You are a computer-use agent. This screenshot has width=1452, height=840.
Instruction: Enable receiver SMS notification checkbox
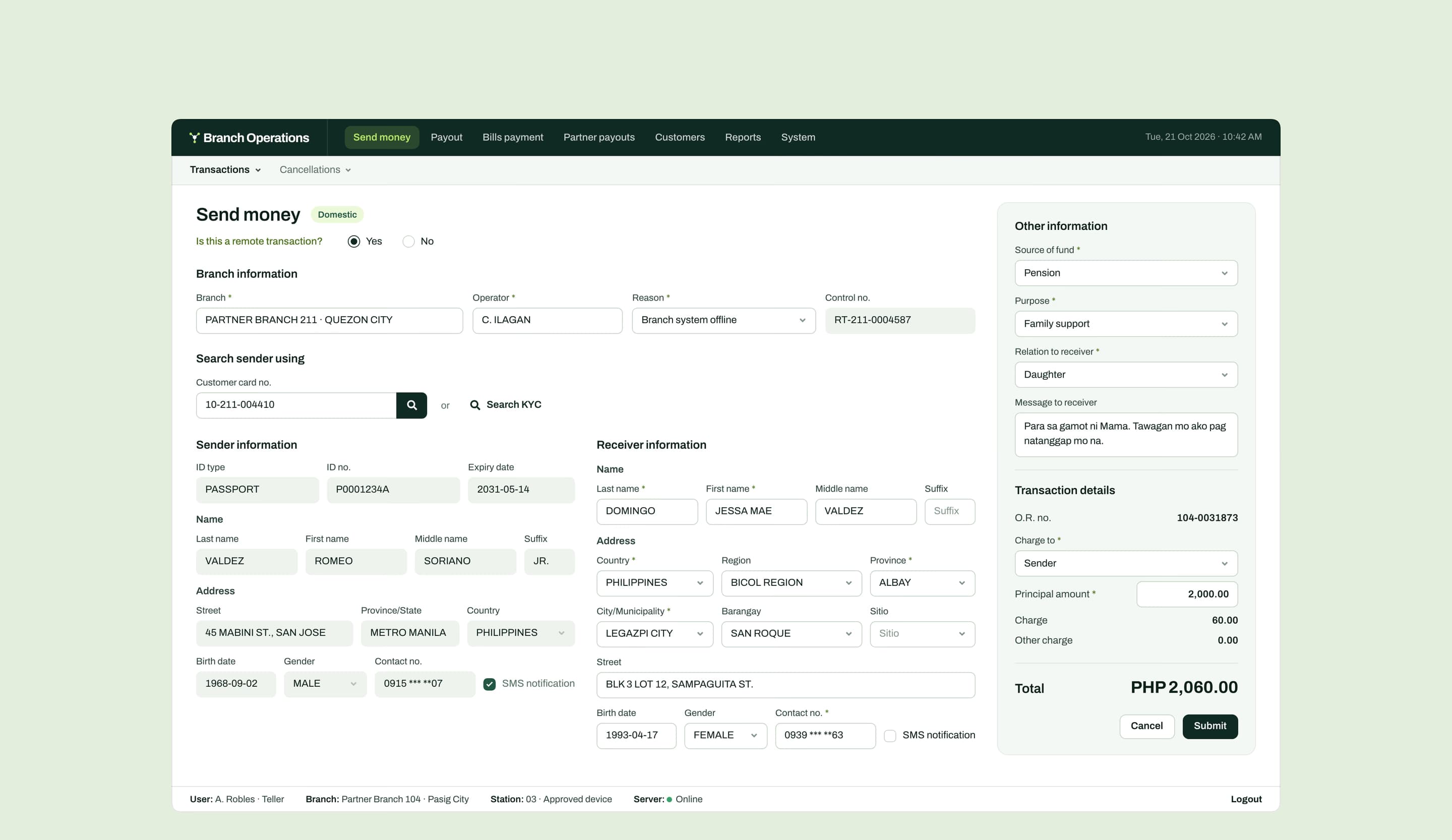point(890,736)
